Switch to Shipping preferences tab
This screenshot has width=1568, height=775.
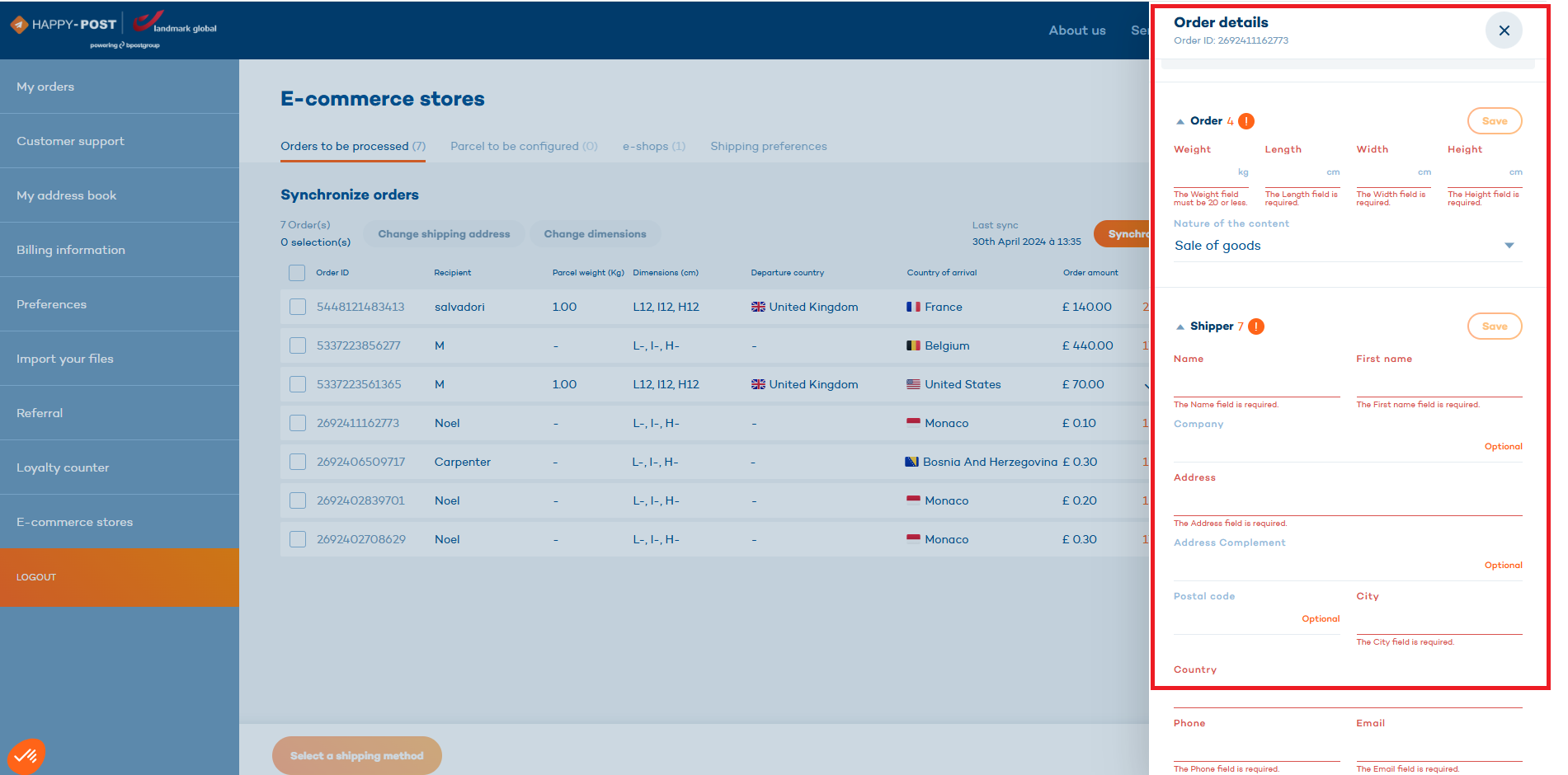(x=769, y=146)
